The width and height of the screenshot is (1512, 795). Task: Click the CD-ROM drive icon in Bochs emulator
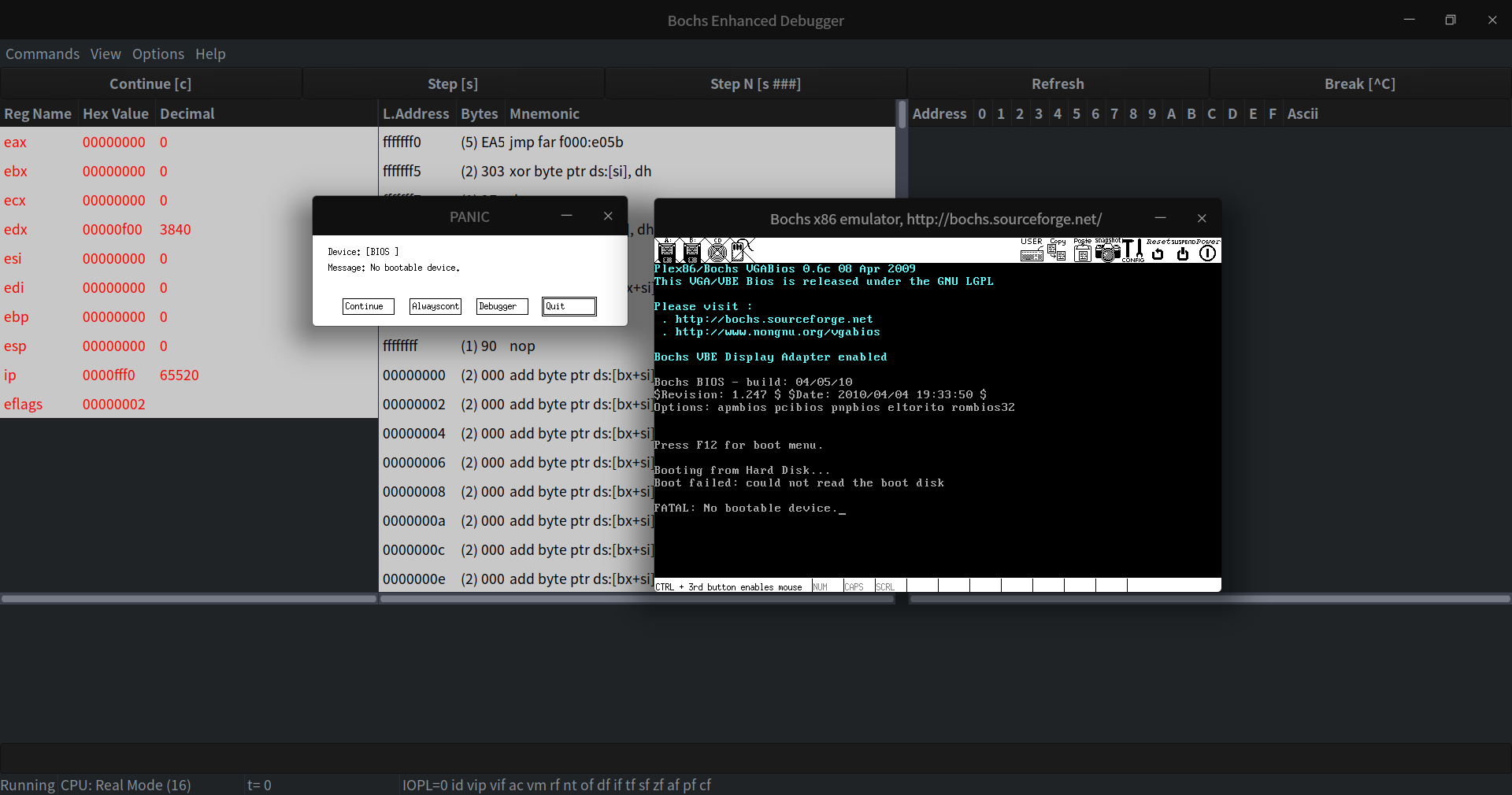[x=717, y=251]
